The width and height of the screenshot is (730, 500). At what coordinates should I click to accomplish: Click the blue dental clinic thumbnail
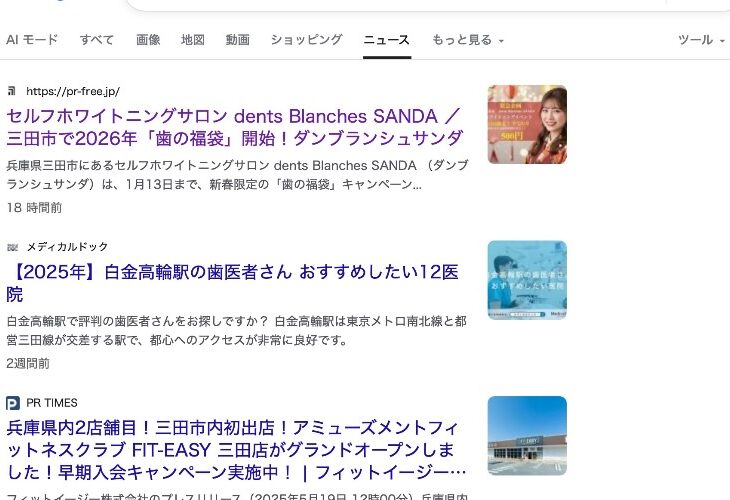click(527, 280)
